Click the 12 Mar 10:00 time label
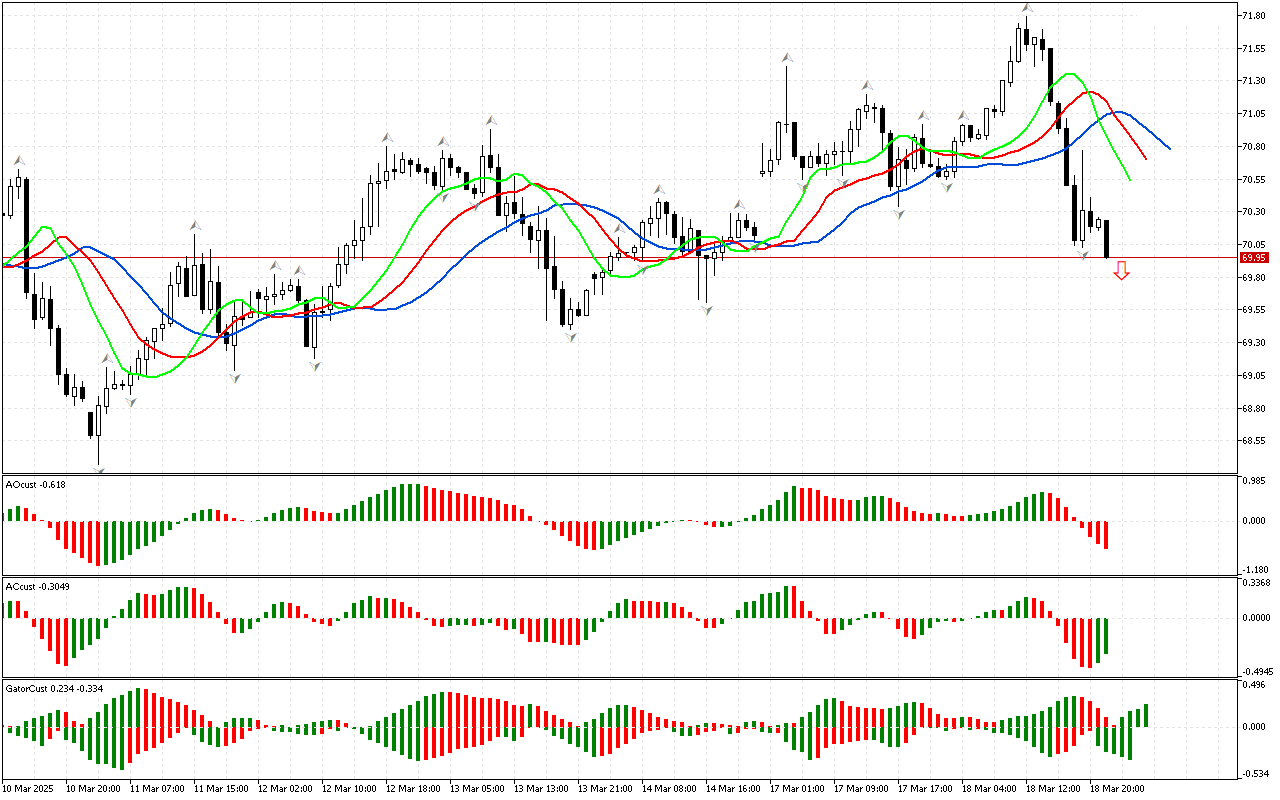The height and width of the screenshot is (800, 1280). (x=349, y=789)
